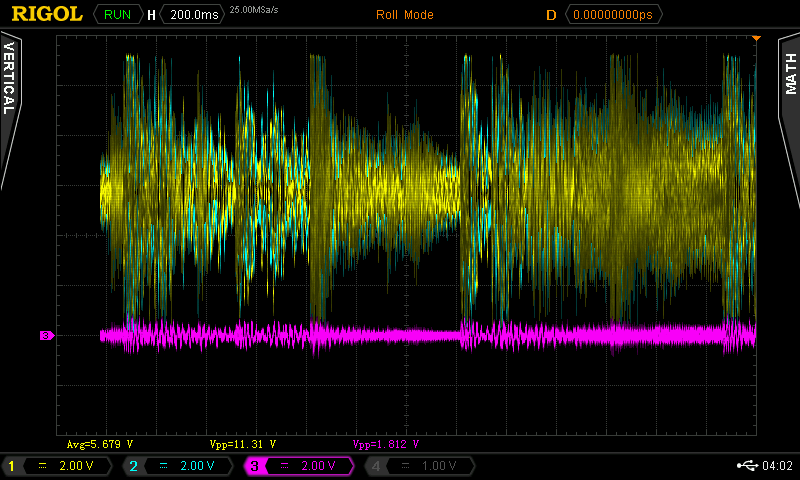Click the yellow Vpp=11.31 V measurement
This screenshot has height=480, width=800.
click(x=243, y=444)
